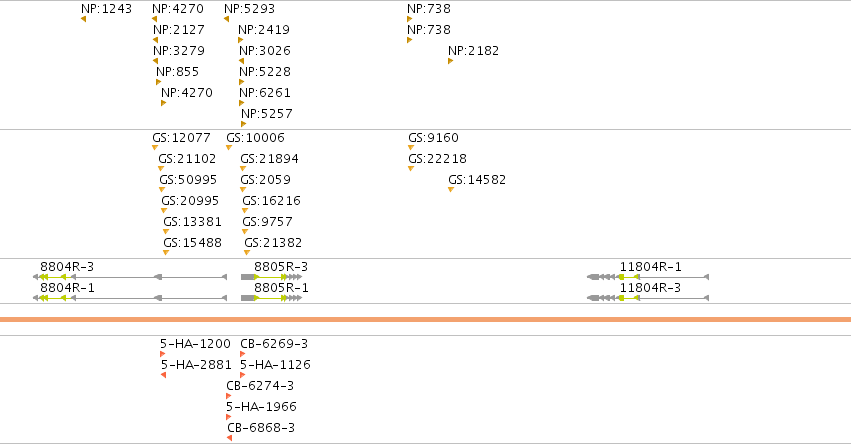The image size is (851, 444).
Task: Select the GS:21382 feature label
Action: (273, 243)
